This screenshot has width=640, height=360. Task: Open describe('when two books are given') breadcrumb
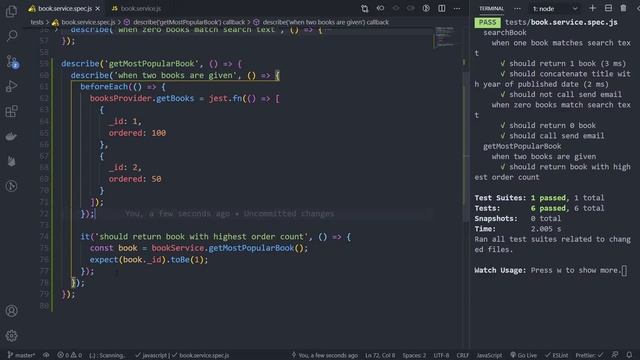coord(321,22)
